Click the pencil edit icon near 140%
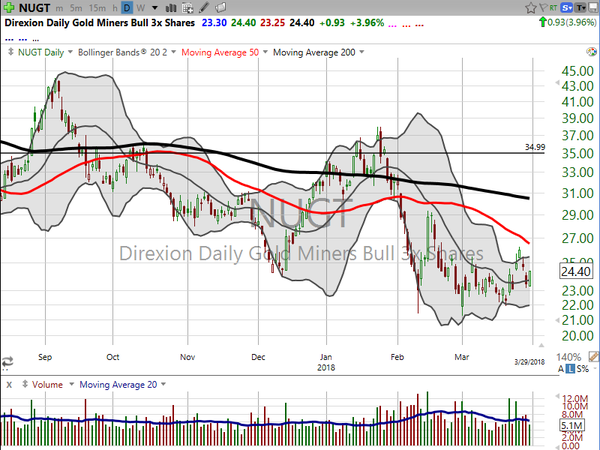Screen dimensions: 600x450 593,357
